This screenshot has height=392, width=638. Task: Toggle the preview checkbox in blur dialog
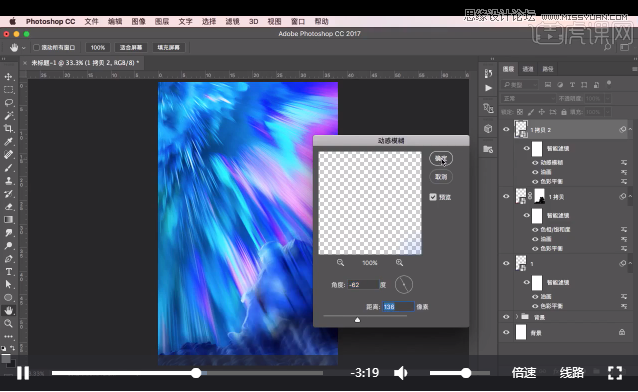tap(433, 197)
